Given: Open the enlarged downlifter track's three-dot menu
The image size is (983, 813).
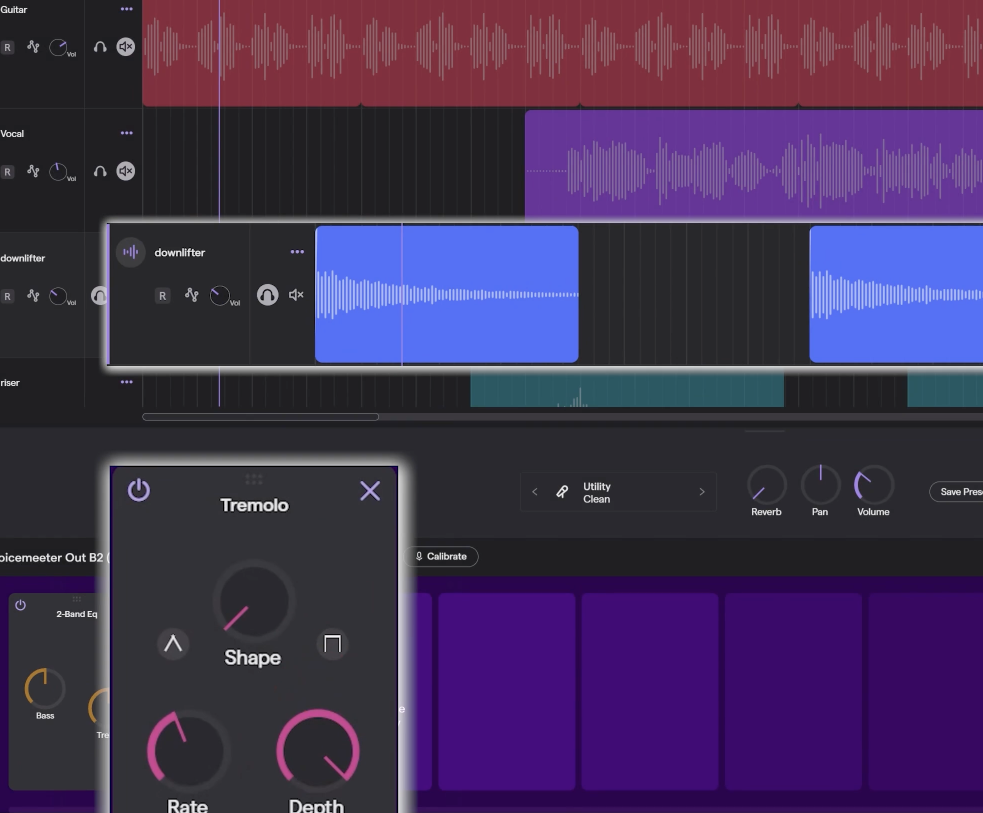Looking at the screenshot, I should (x=297, y=252).
